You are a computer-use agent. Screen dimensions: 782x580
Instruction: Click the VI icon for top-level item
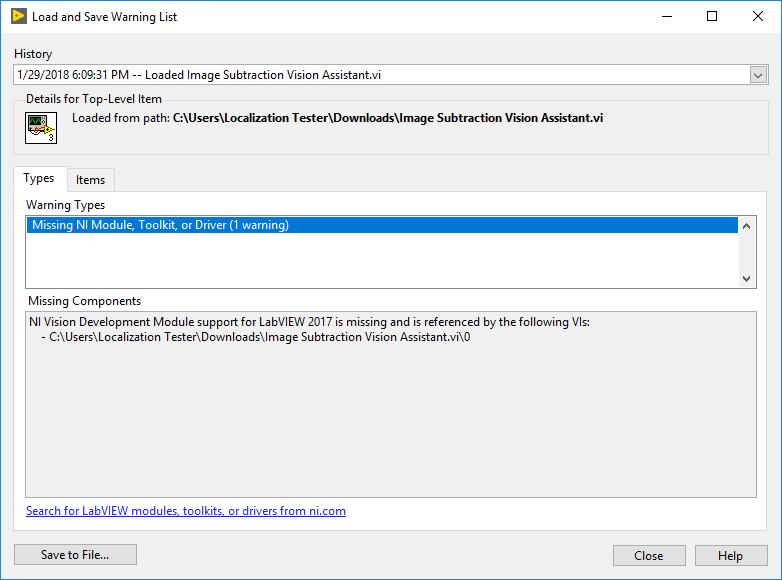point(41,128)
